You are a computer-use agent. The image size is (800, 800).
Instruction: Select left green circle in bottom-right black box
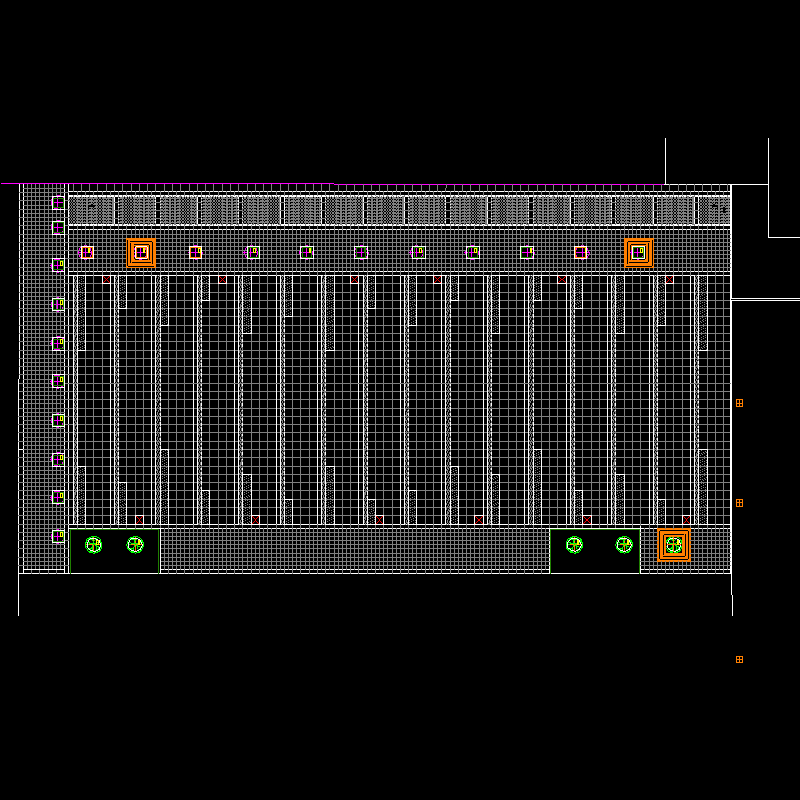click(574, 545)
